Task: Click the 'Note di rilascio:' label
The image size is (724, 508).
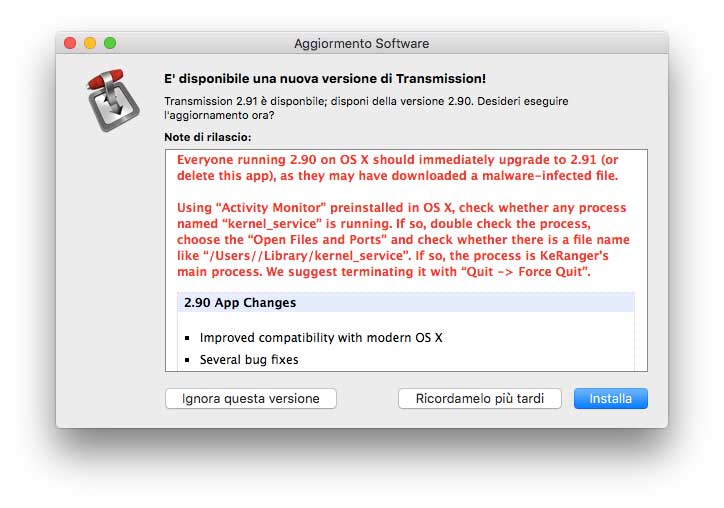Action: click(208, 137)
